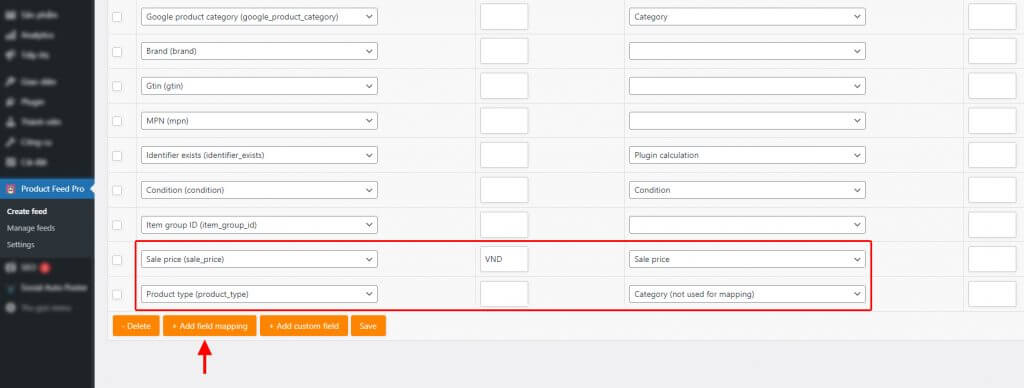Screen dimensions: 1024x388
Task: Select the Identifier exists row checkbox
Action: point(117,155)
